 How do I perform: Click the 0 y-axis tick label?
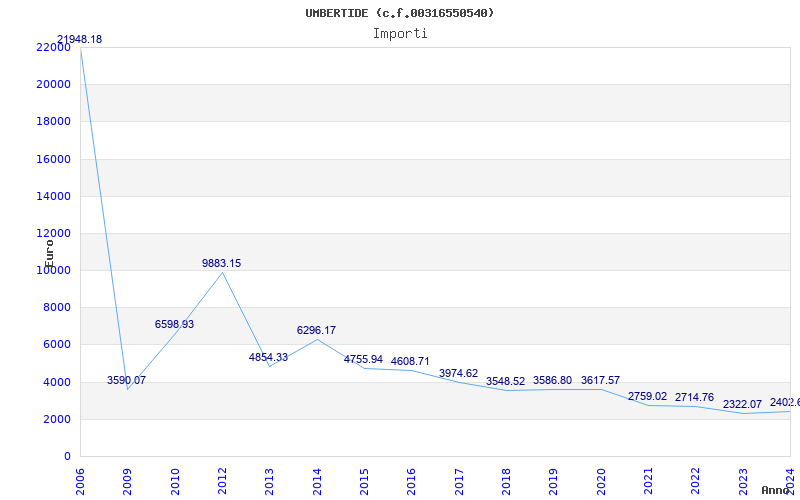(67, 456)
